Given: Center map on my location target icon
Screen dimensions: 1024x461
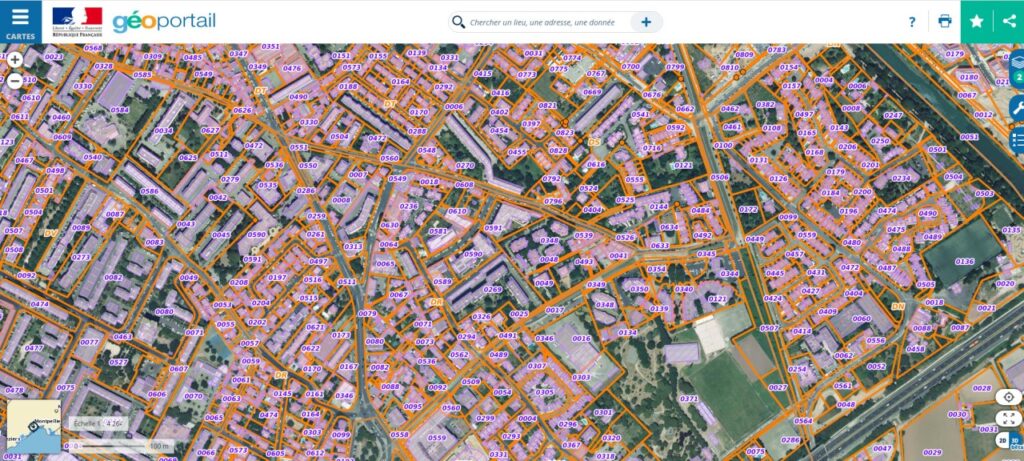Looking at the screenshot, I should [x=1009, y=397].
